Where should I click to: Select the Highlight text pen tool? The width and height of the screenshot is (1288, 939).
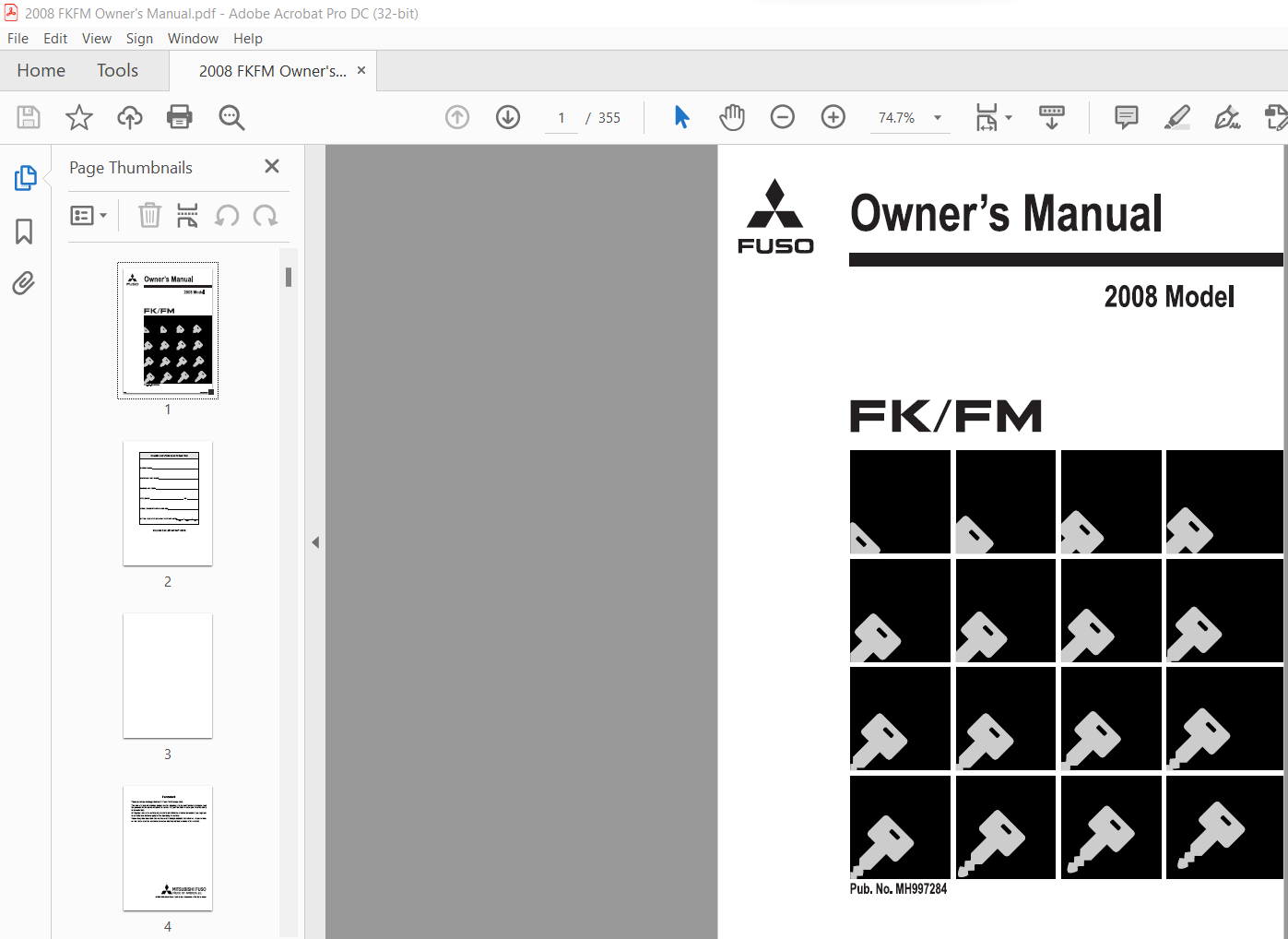pos(1177,117)
